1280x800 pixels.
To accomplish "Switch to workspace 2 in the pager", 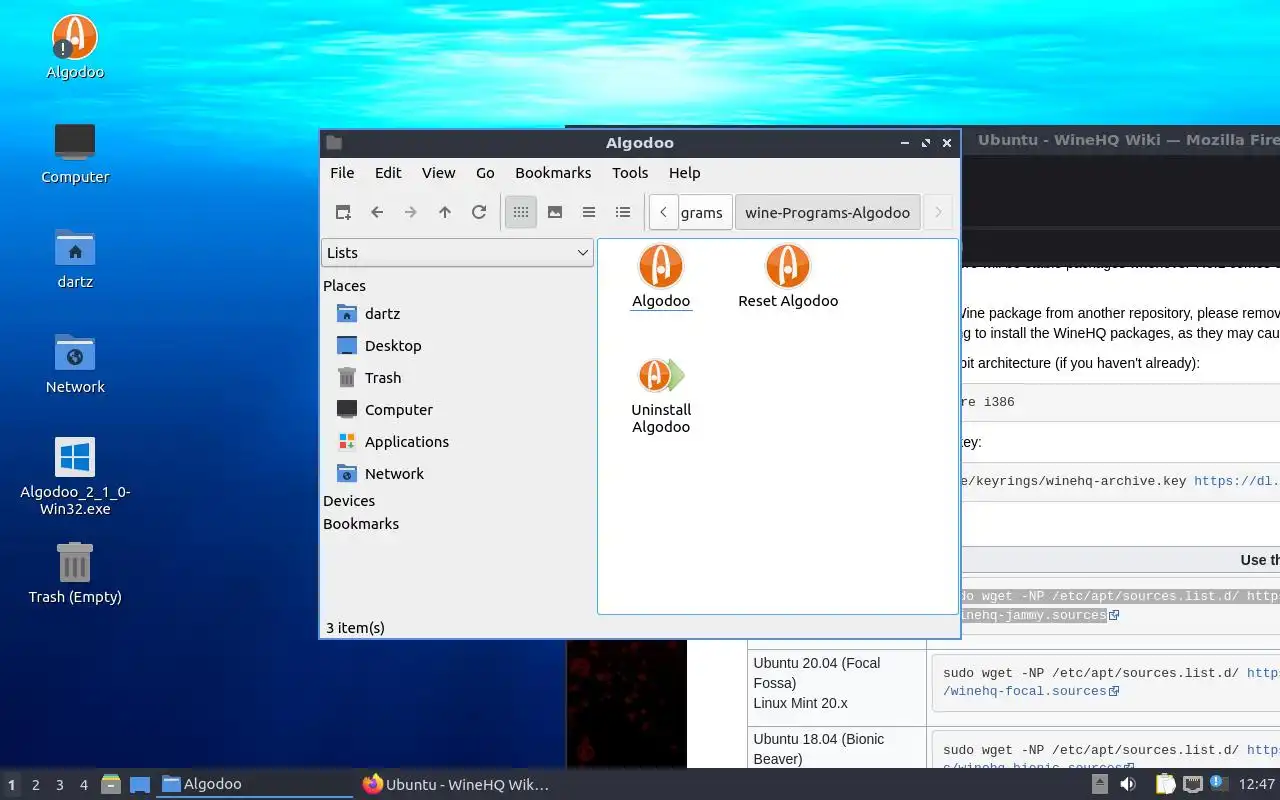I will point(36,785).
